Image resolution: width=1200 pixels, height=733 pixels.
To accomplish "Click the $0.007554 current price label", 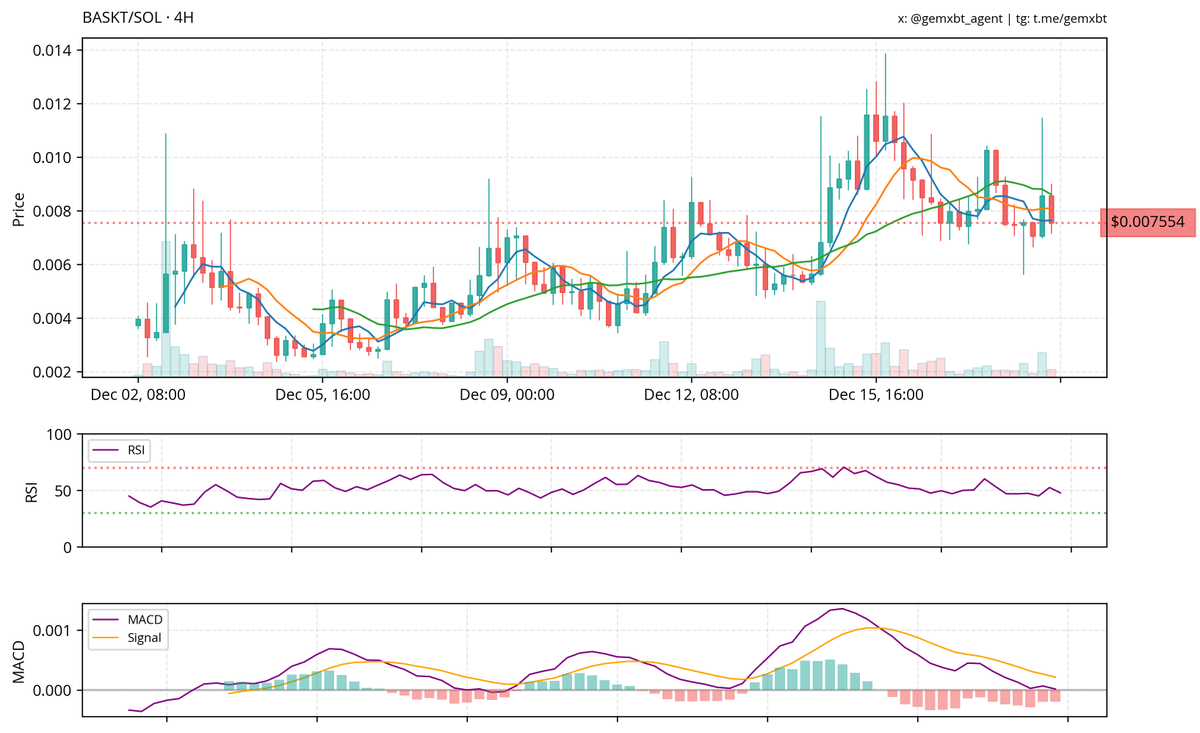I will pyautogui.click(x=1147, y=223).
